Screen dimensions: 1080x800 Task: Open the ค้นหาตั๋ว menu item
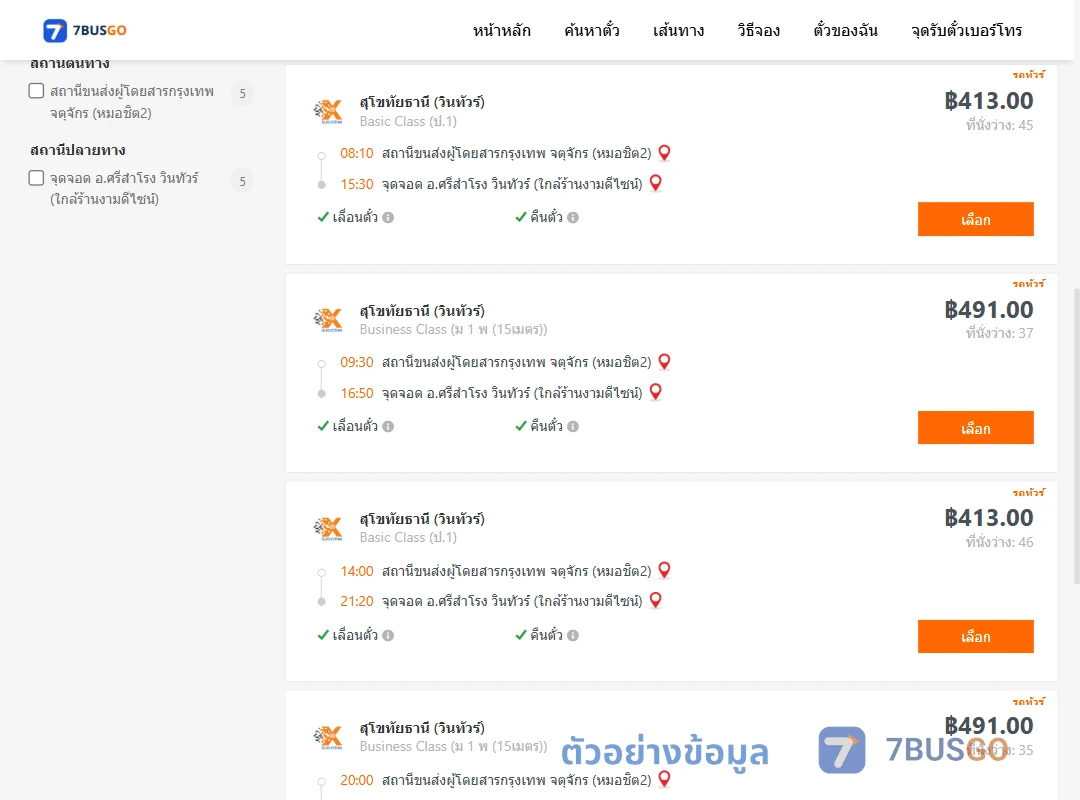592,30
